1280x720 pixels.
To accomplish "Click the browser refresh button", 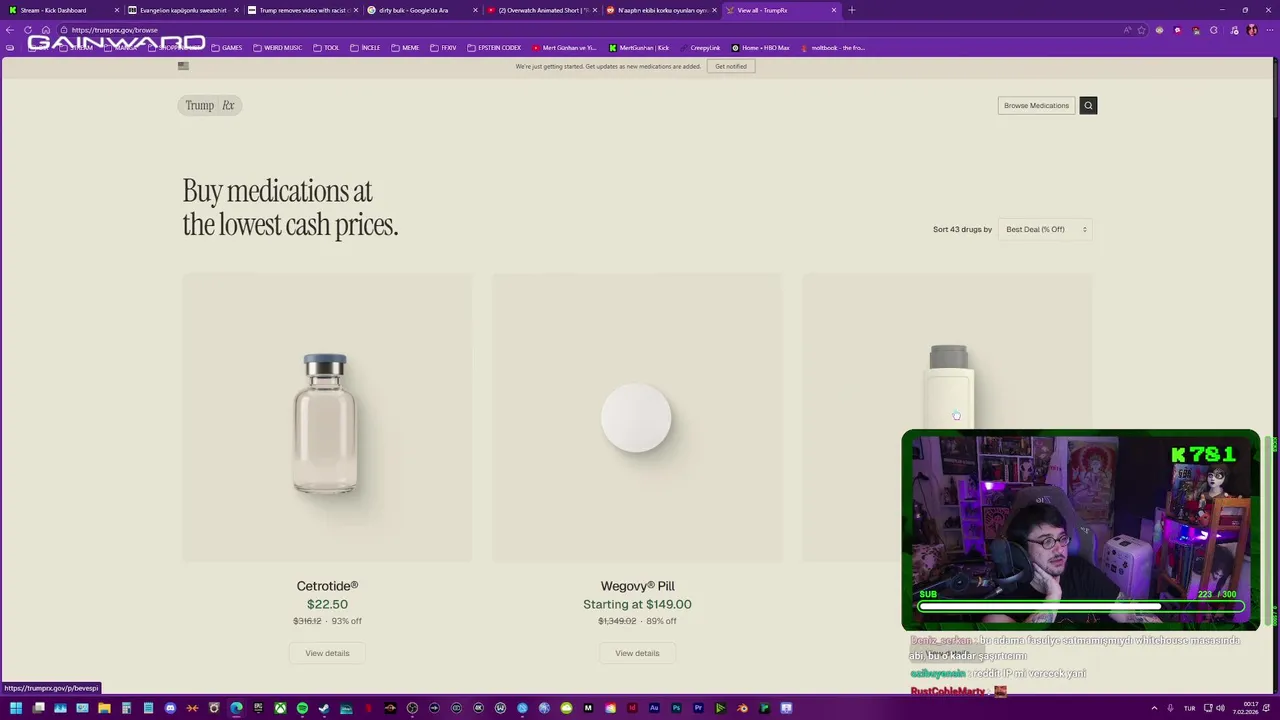I will pos(28,30).
